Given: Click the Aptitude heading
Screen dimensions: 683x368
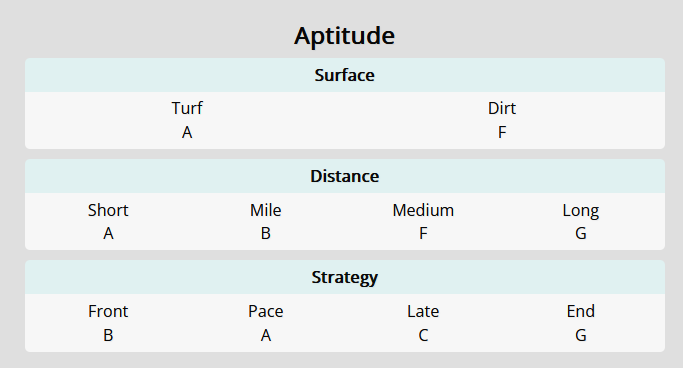Looking at the screenshot, I should pos(345,36).
